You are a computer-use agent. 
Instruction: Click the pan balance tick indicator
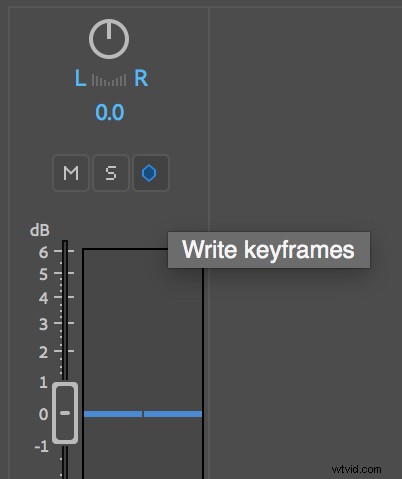109,80
